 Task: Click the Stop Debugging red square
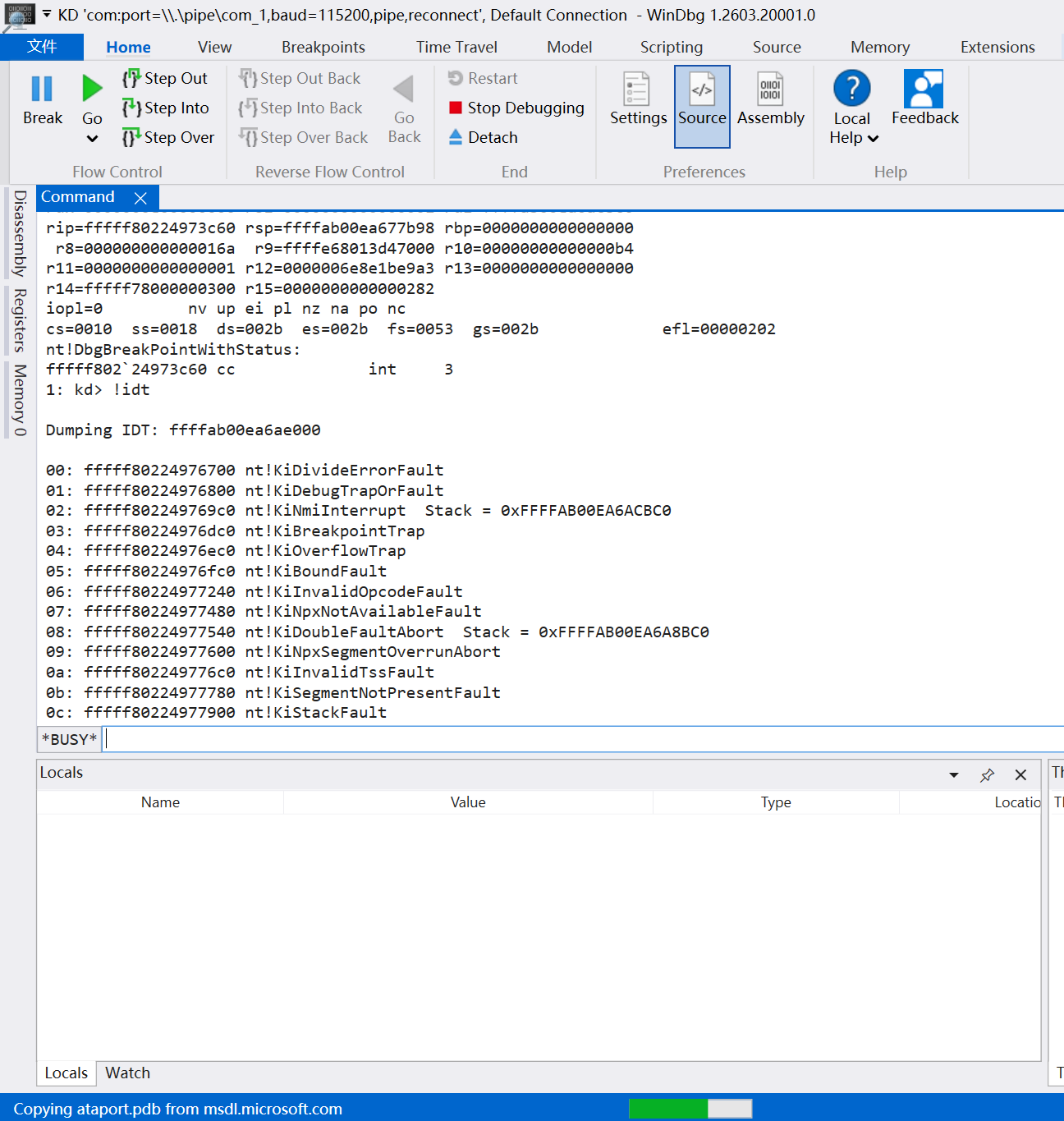(x=456, y=108)
